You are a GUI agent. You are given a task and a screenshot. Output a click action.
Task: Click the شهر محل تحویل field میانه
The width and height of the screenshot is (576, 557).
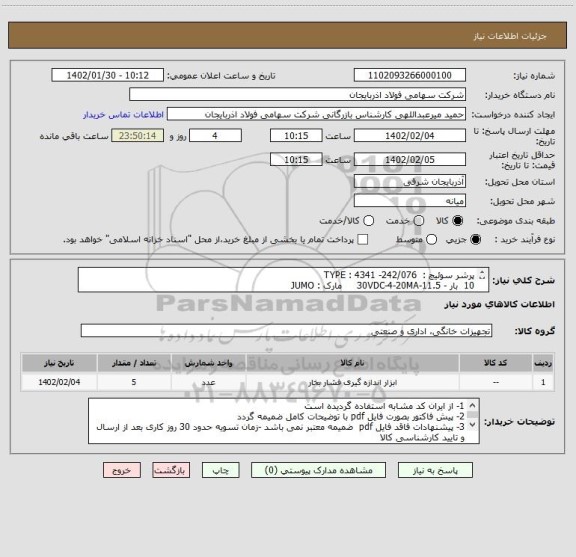[x=410, y=201]
